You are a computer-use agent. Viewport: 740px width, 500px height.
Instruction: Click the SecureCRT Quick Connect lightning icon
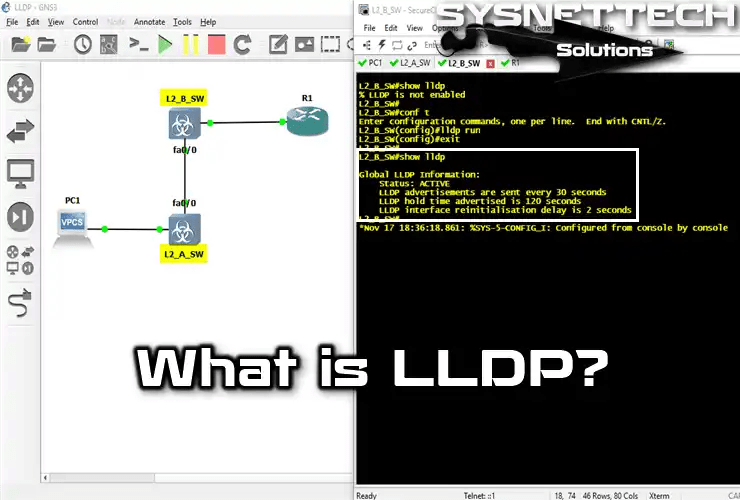click(x=381, y=45)
